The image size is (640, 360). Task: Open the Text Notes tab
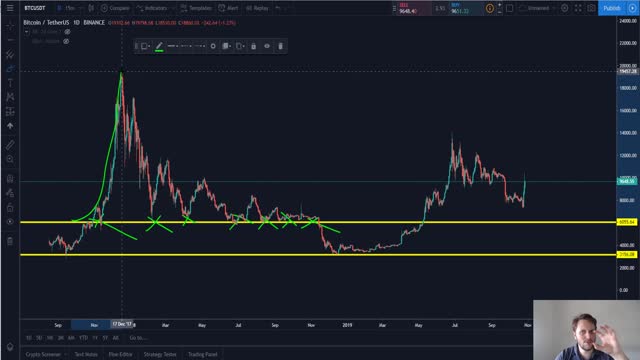coord(86,354)
